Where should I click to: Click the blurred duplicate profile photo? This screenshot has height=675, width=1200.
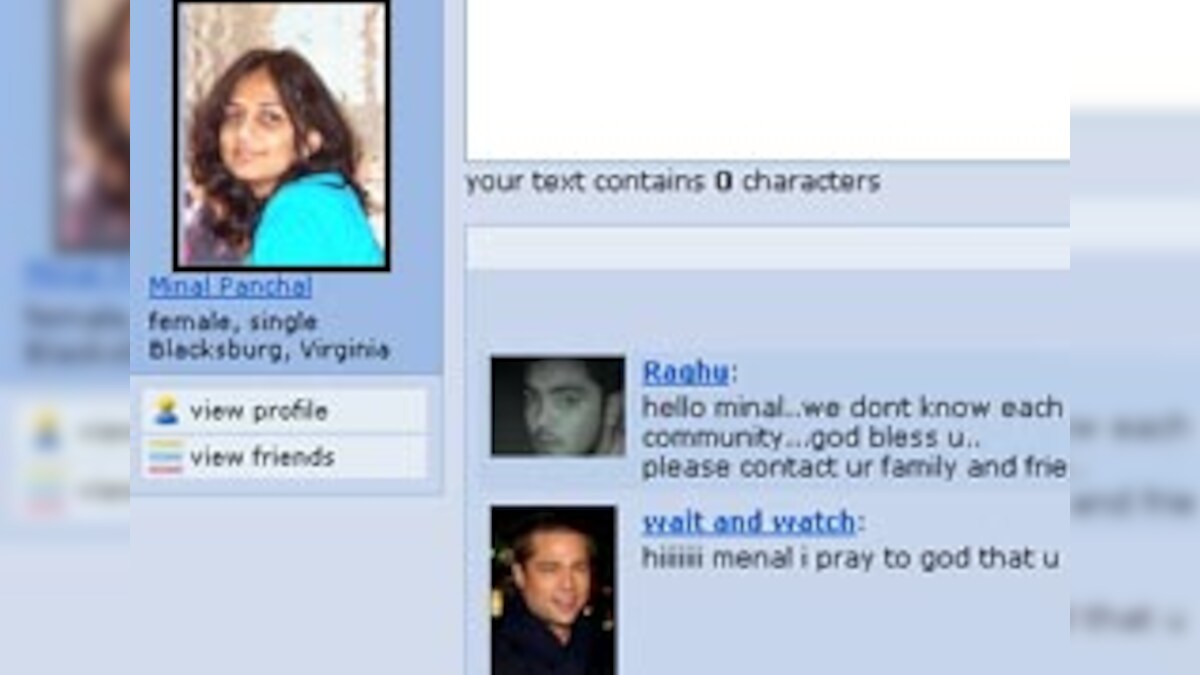click(x=92, y=125)
